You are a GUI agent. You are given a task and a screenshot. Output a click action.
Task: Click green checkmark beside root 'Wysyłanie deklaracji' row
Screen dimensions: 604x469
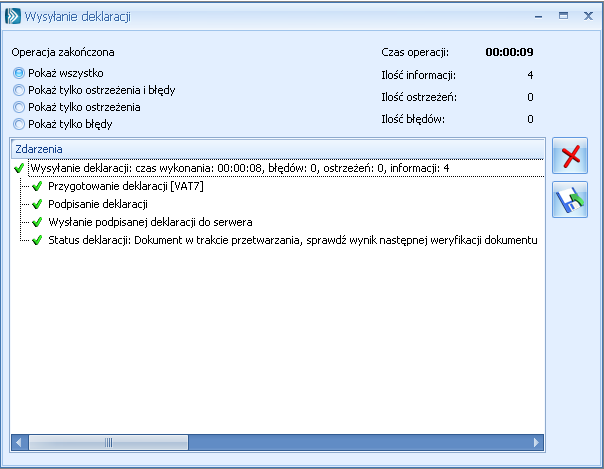(19, 168)
